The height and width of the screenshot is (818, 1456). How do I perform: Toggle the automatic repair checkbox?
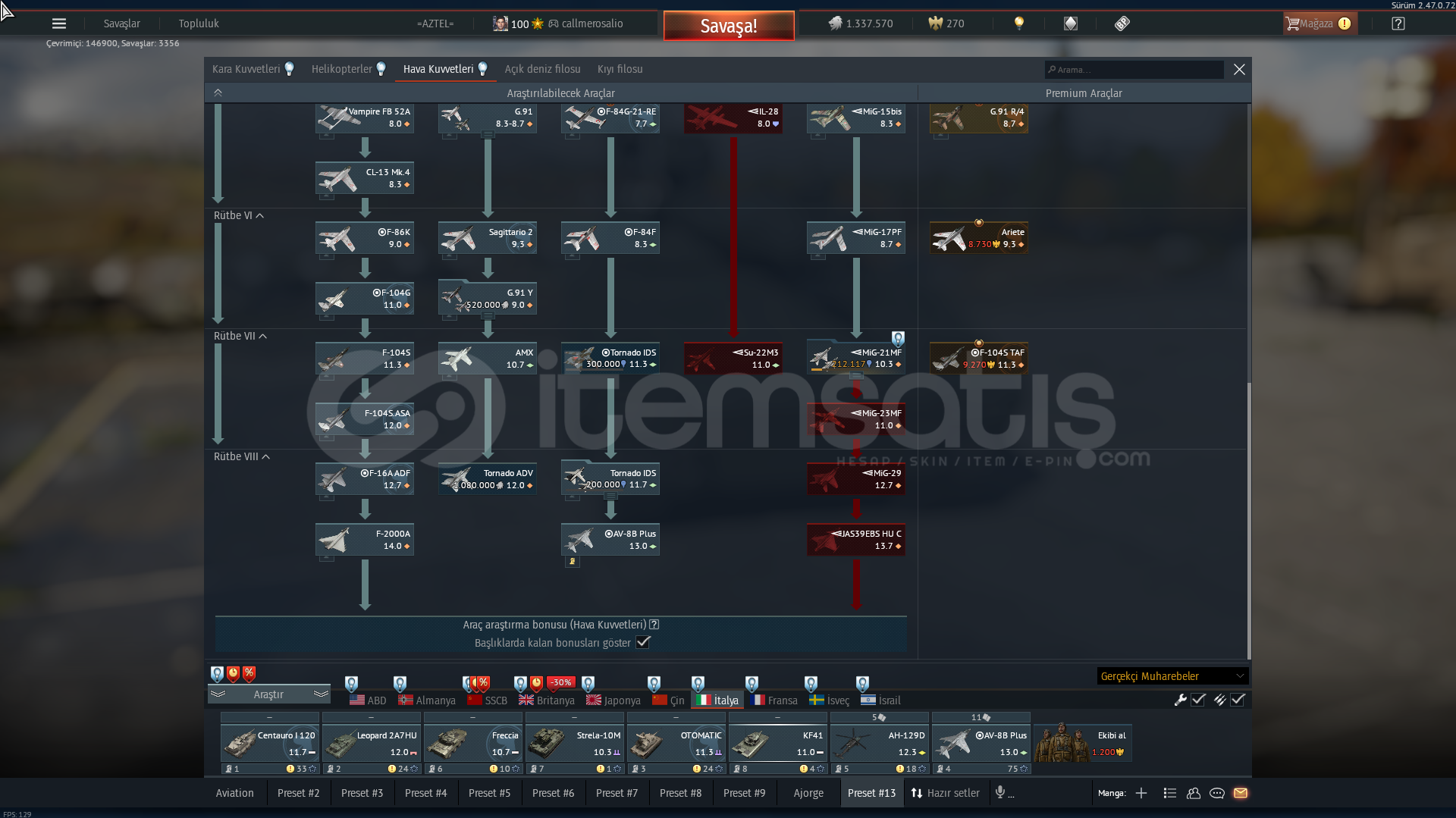click(x=1198, y=700)
